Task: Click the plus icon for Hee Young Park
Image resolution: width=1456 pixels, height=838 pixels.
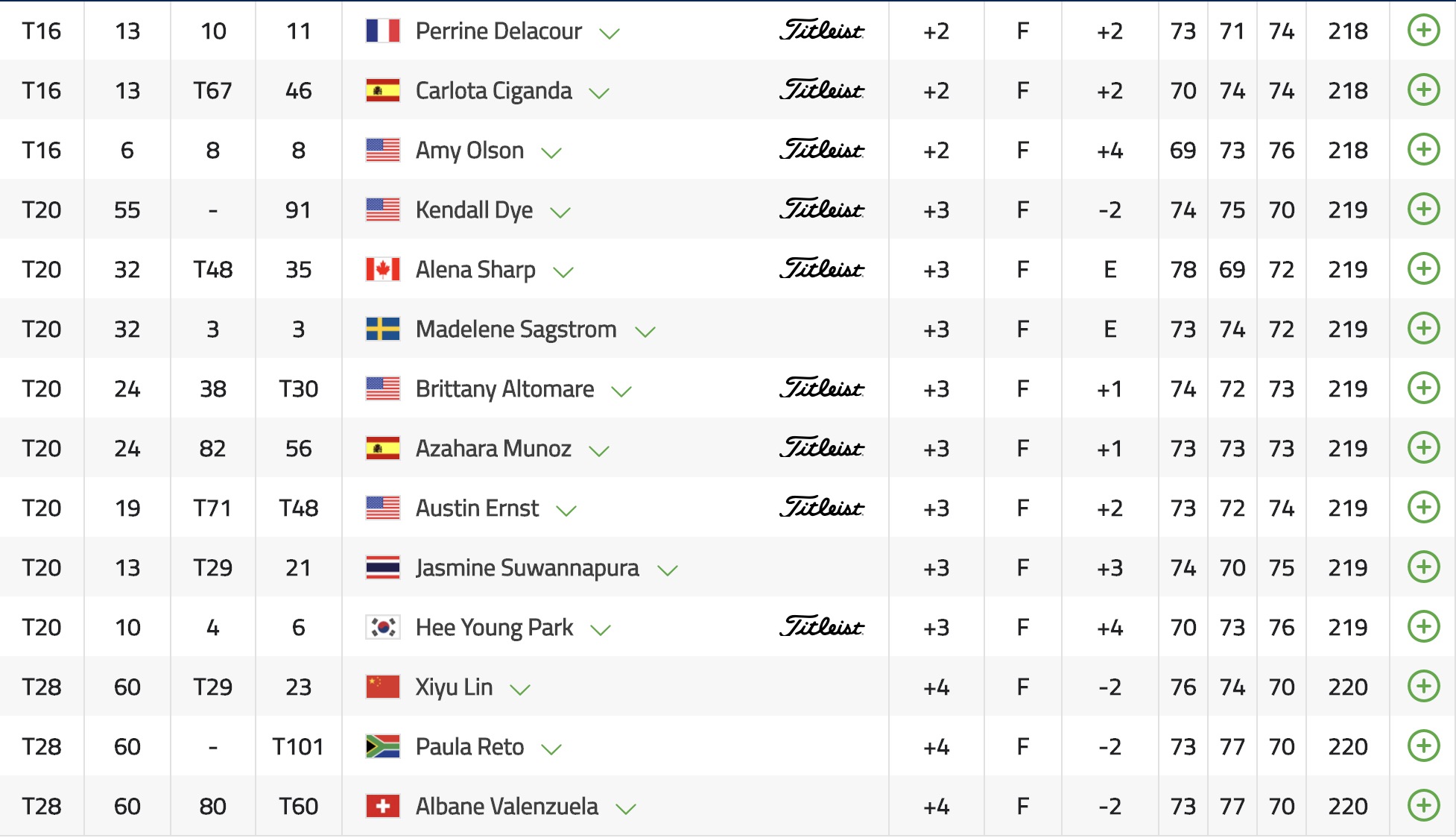Action: 1423,627
